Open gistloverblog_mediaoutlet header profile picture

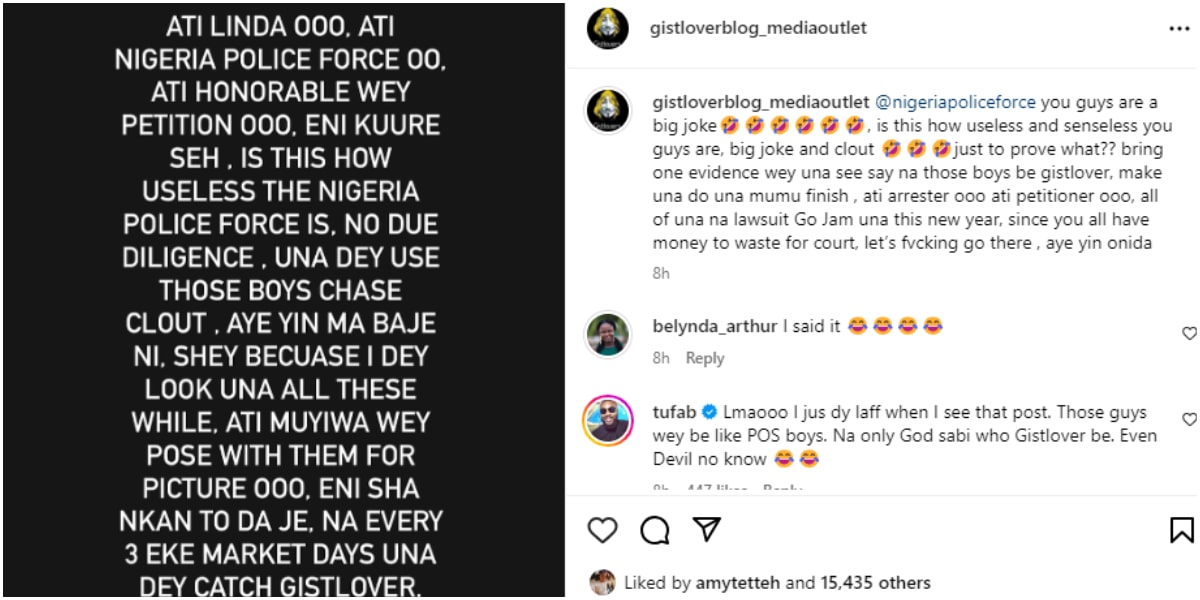click(x=608, y=29)
